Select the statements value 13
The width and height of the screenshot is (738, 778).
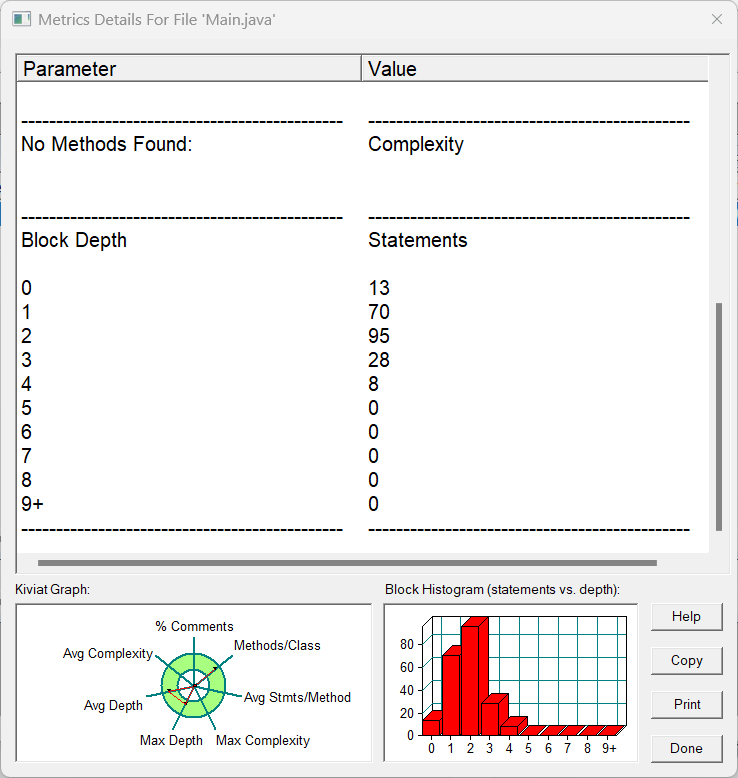[379, 288]
